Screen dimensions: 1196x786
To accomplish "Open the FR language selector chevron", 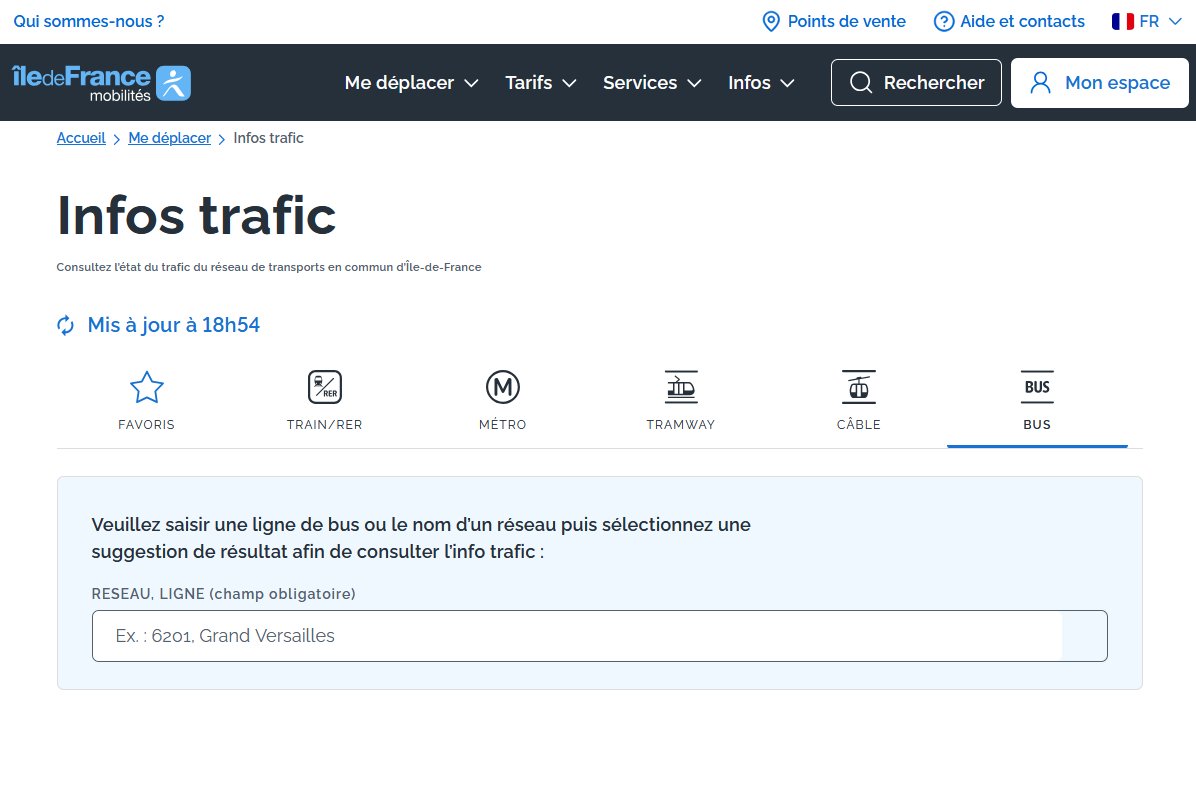I will coord(1175,21).
